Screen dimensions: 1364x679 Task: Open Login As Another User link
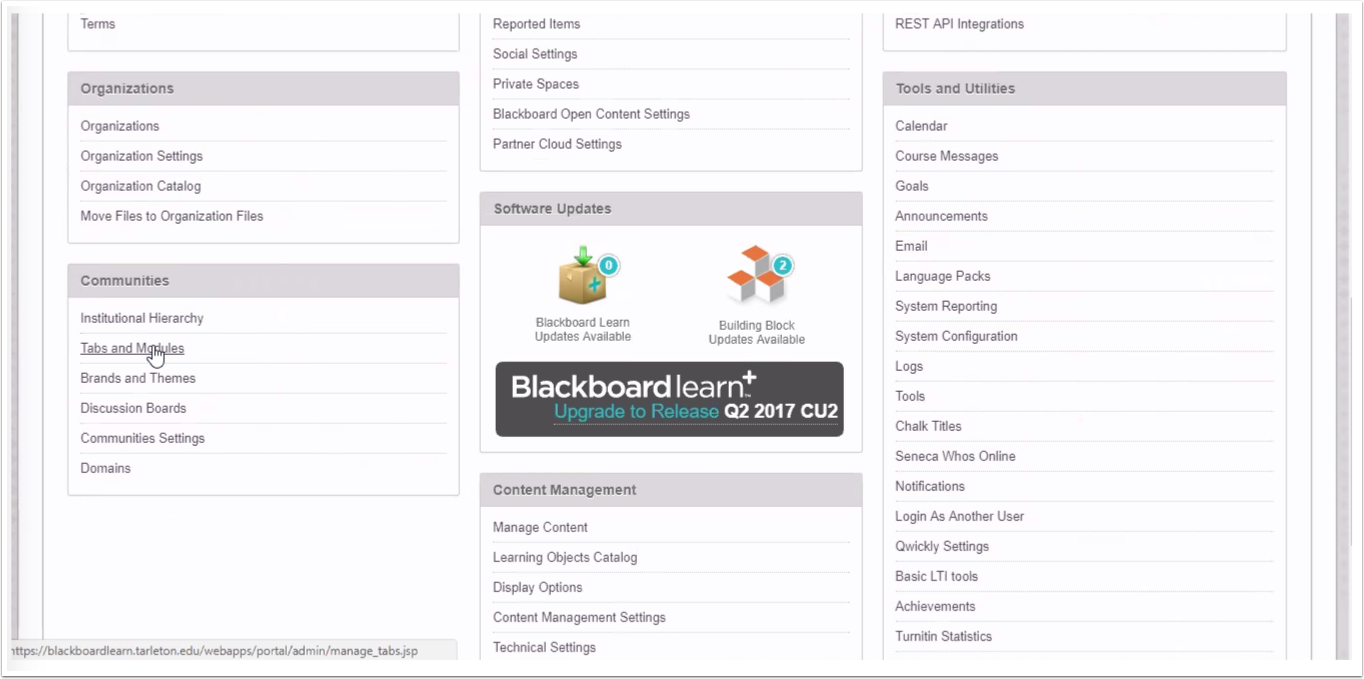959,516
